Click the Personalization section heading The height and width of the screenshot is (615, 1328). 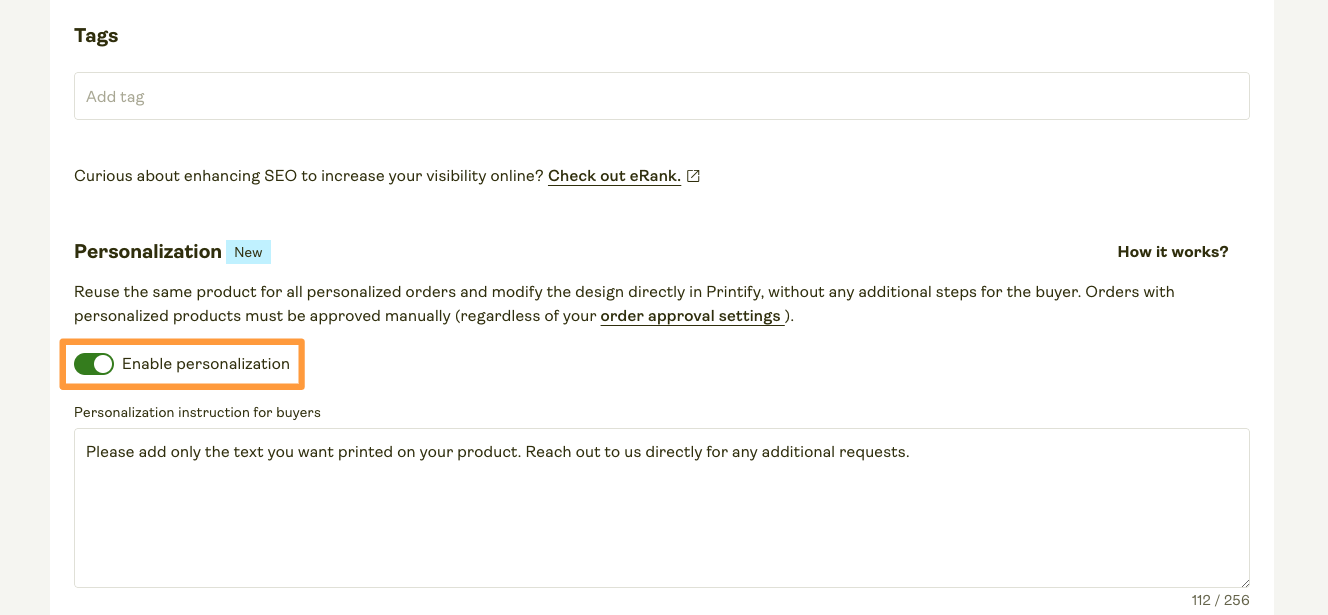147,251
